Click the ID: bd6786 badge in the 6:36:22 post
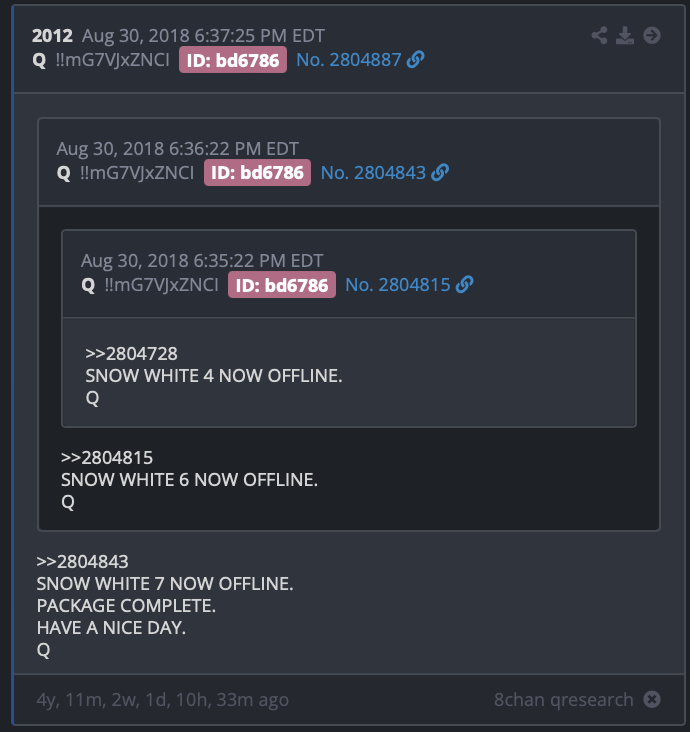The image size is (690, 732). 257,173
